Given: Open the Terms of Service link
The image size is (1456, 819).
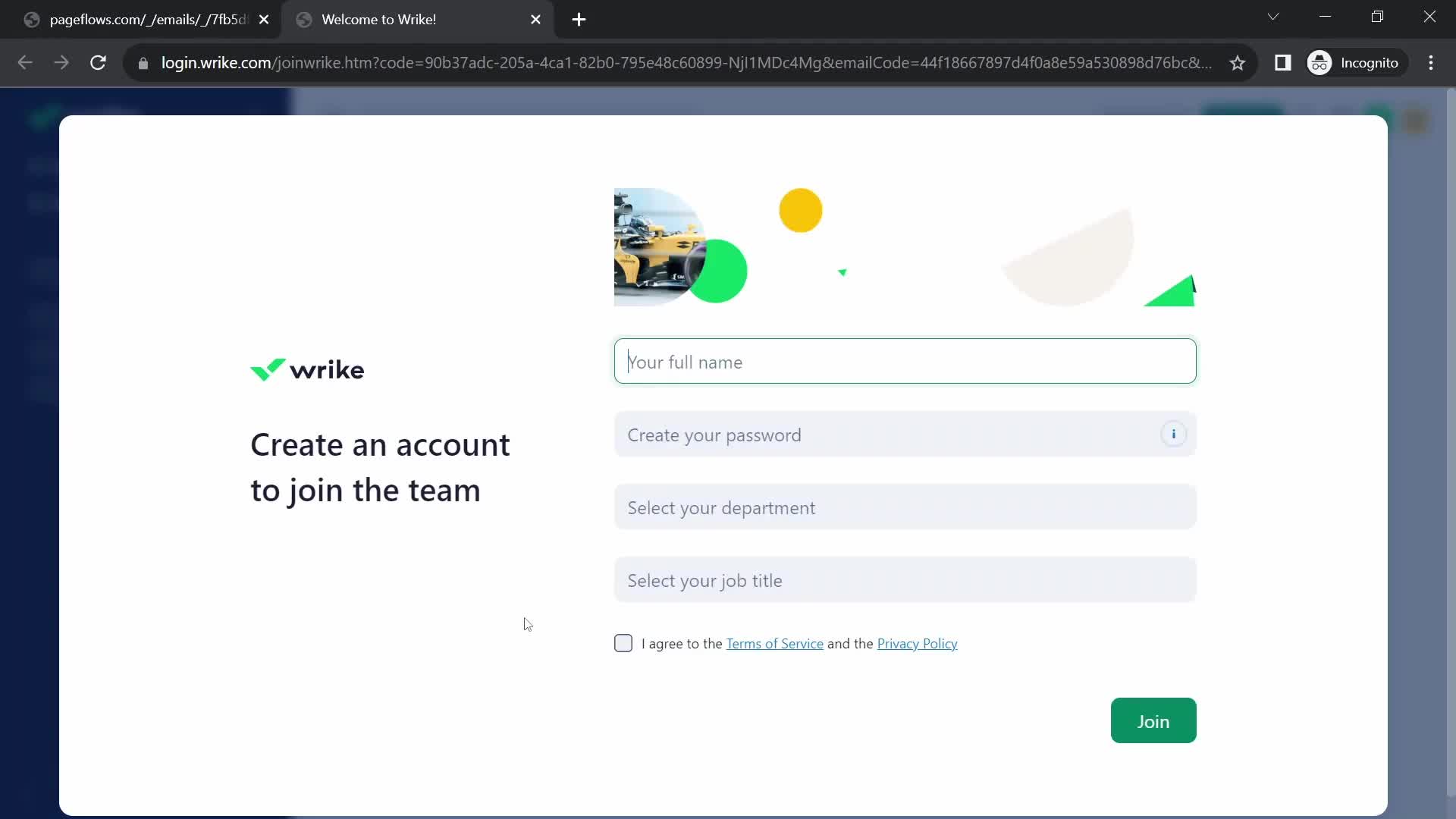Looking at the screenshot, I should point(774,644).
